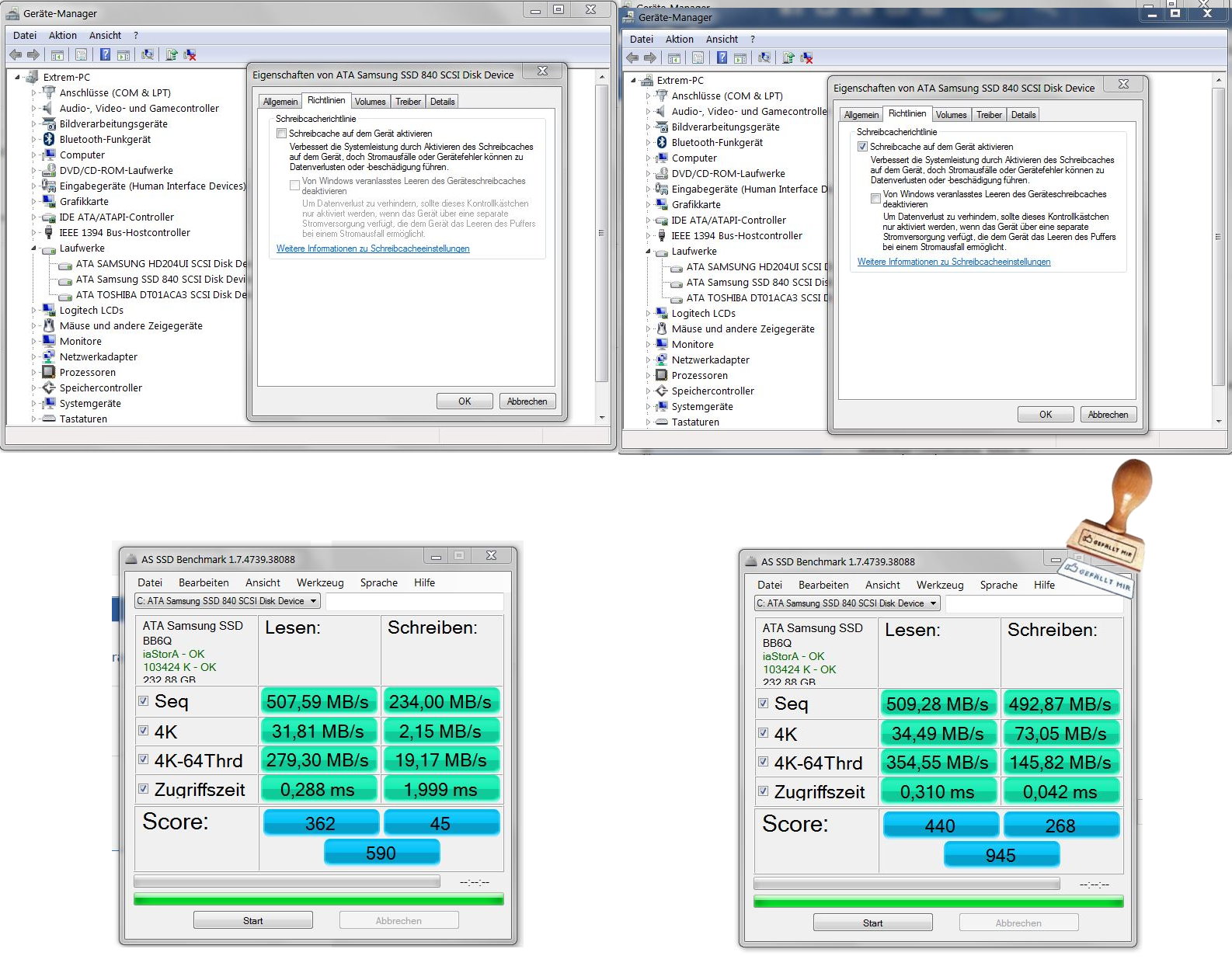Expand Netzwerkadapter node in right device tree
This screenshot has width=1232, height=980.
pos(648,360)
